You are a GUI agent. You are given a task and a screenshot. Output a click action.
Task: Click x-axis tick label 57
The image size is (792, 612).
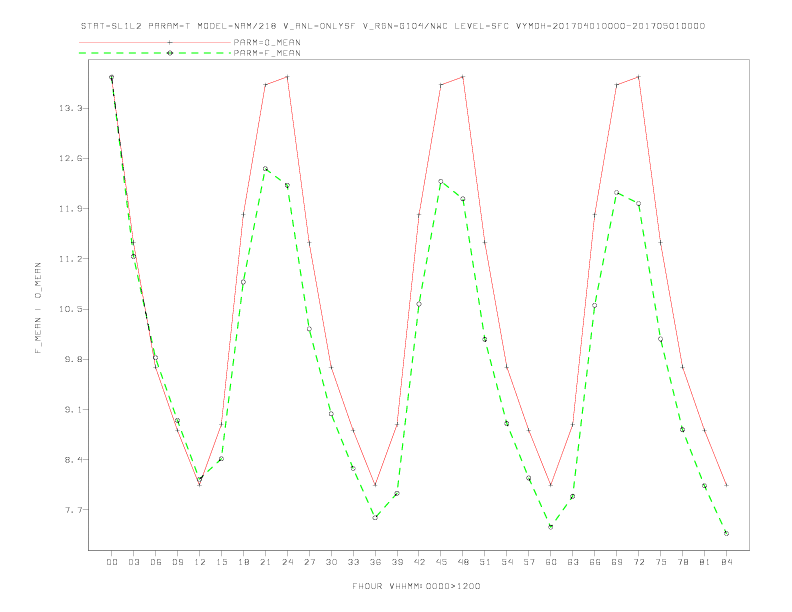(x=529, y=562)
